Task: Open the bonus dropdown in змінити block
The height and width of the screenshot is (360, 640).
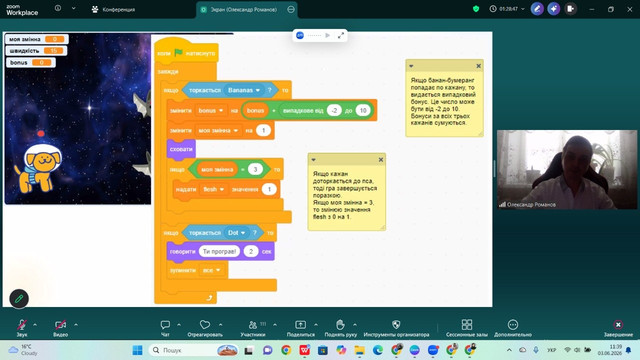Action: [211, 111]
